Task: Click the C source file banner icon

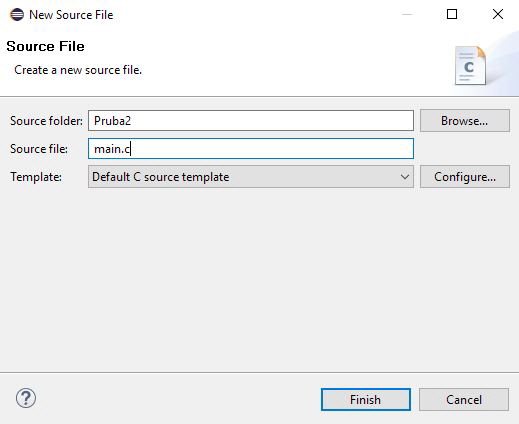Action: (x=470, y=66)
